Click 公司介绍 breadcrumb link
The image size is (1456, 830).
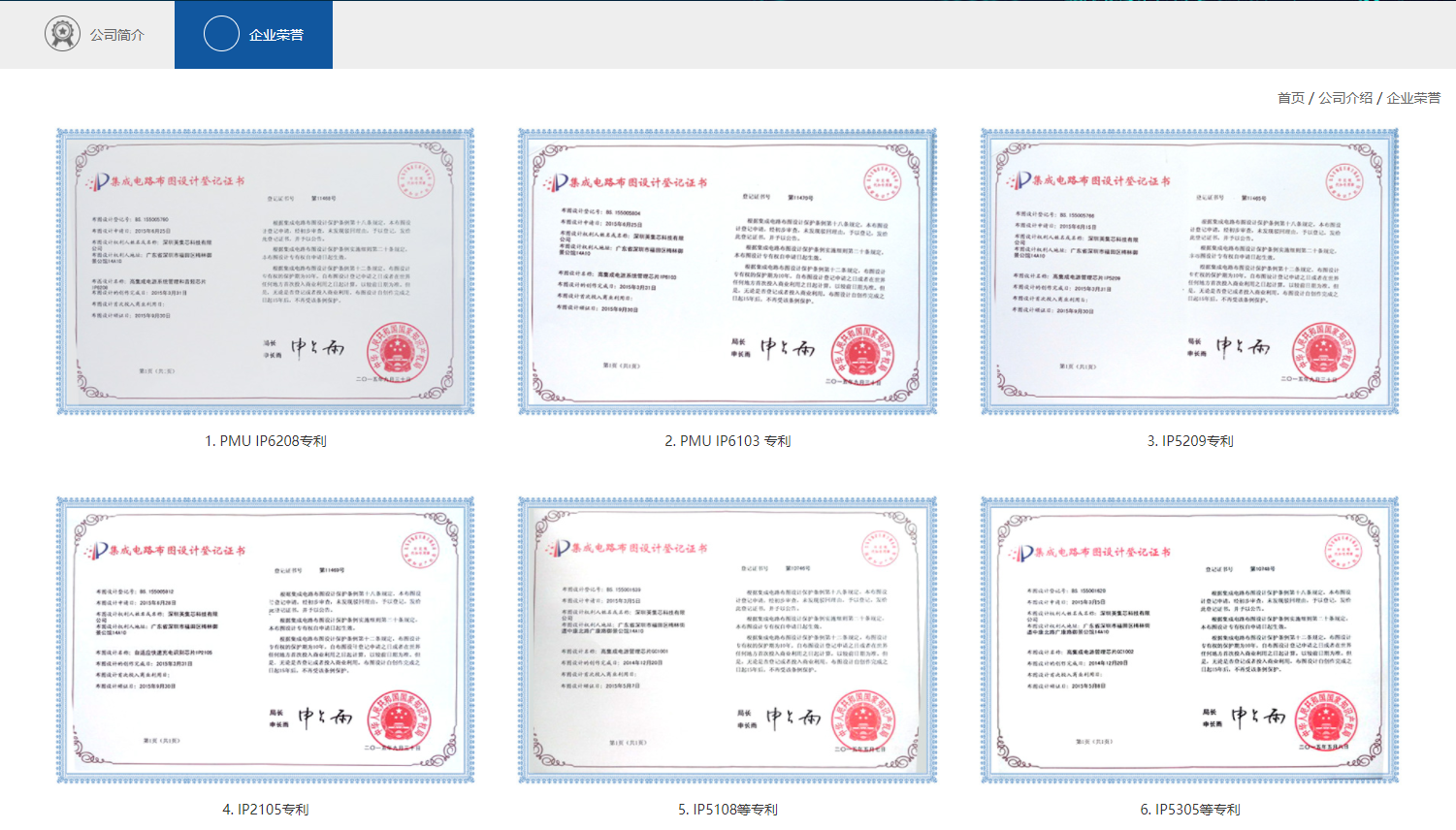1344,98
